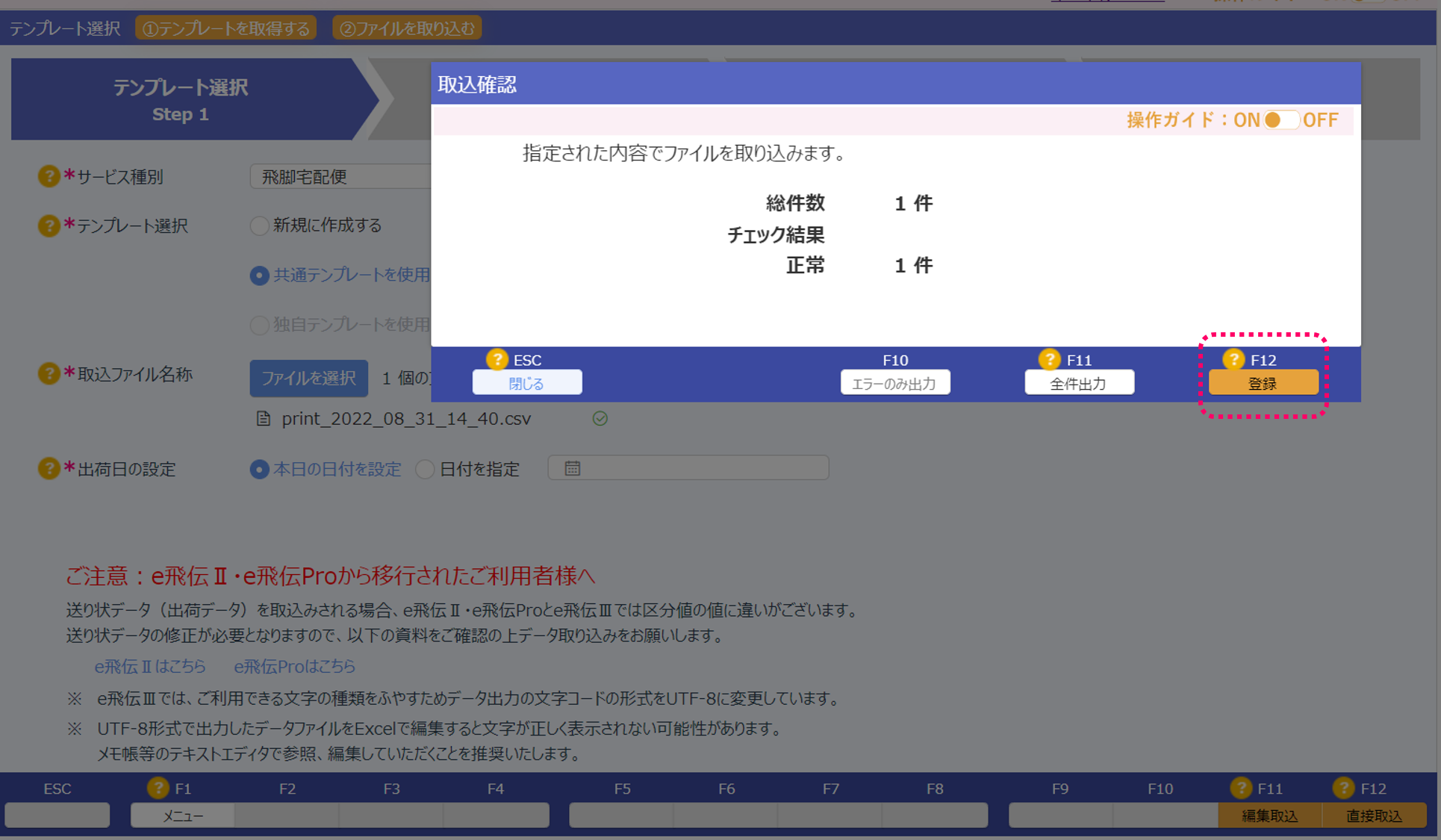Image resolution: width=1441 pixels, height=840 pixels.
Task: Select the 新規に作成する radio button
Action: point(259,225)
